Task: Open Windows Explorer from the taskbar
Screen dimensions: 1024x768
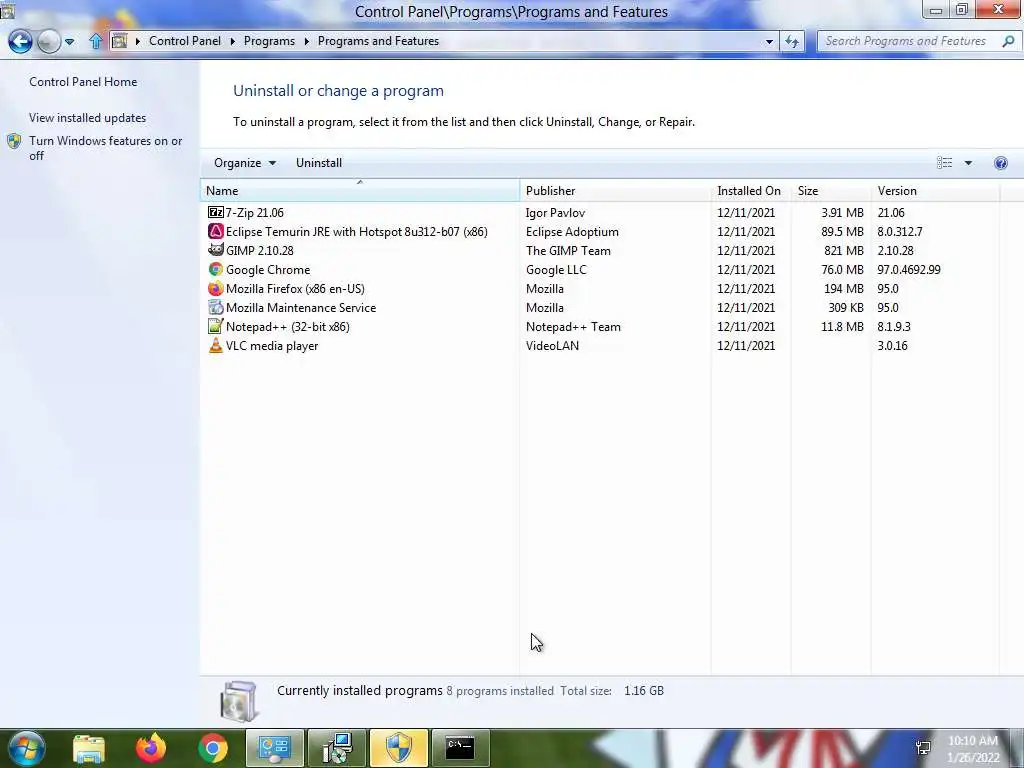Action: [x=89, y=748]
